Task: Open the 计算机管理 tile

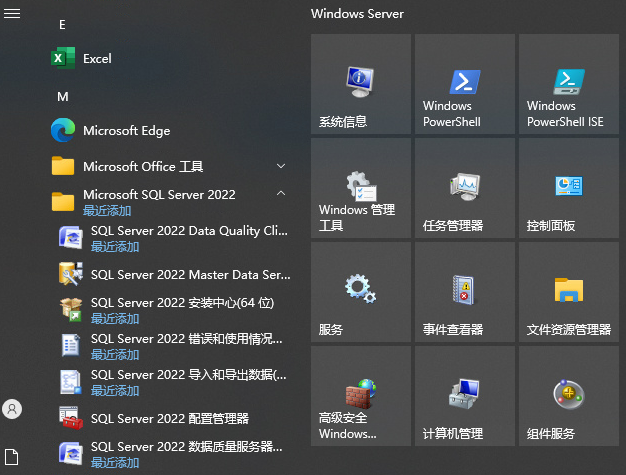Action: pos(465,396)
